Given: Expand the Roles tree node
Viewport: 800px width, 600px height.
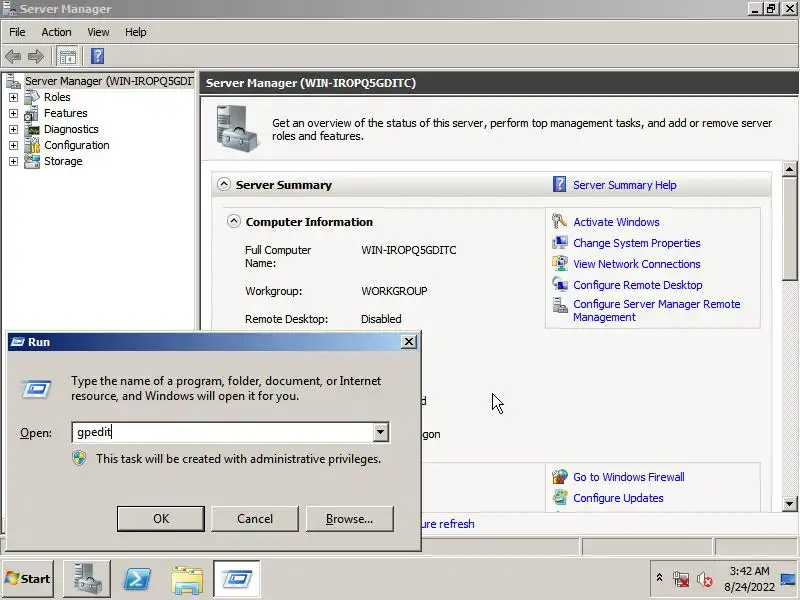Looking at the screenshot, I should pos(13,97).
